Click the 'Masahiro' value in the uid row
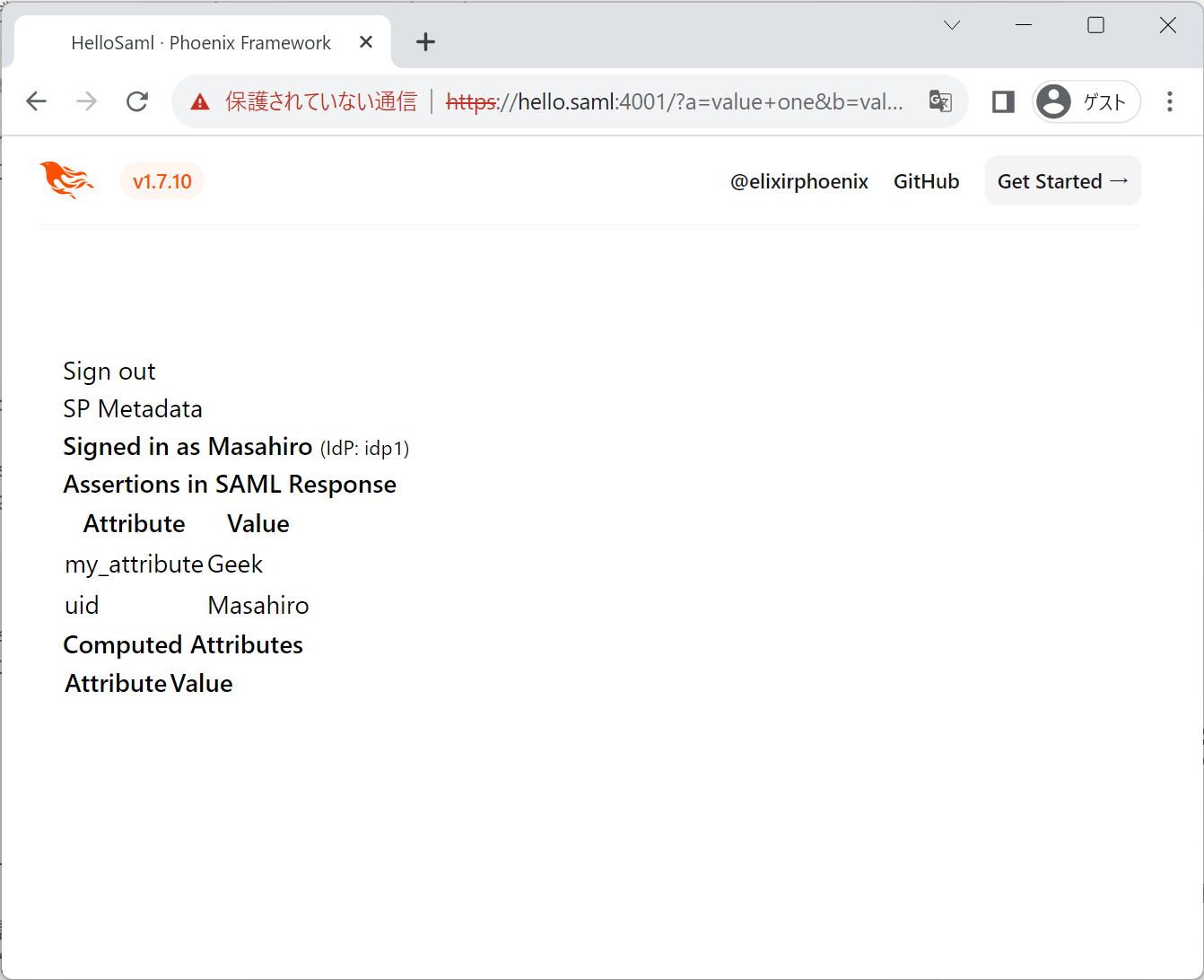Image resolution: width=1204 pixels, height=980 pixels. 258,605
